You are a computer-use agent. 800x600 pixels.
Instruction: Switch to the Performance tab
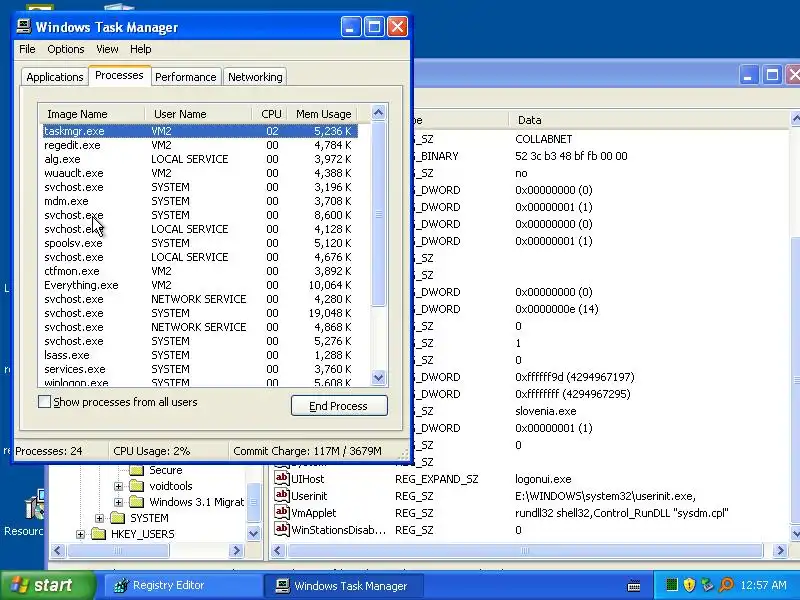(186, 77)
